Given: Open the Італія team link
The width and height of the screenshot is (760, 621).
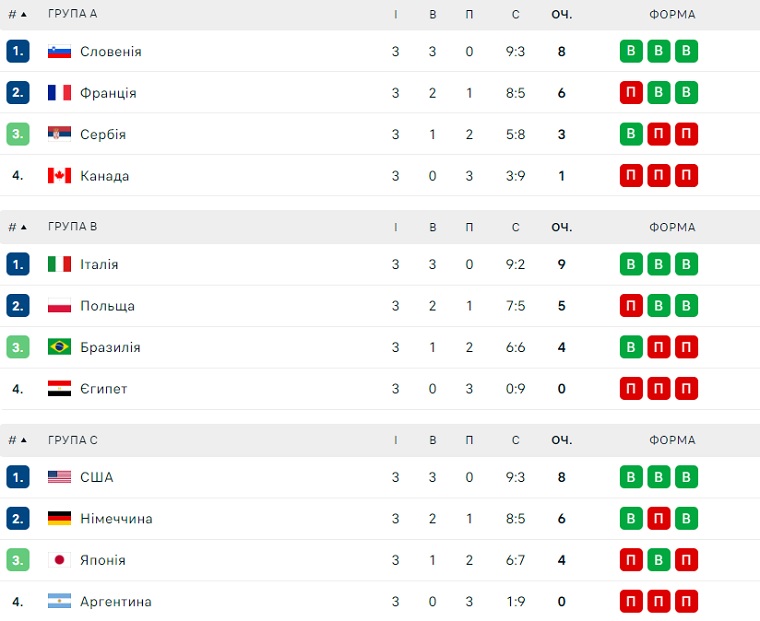Looking at the screenshot, I should click(99, 265).
